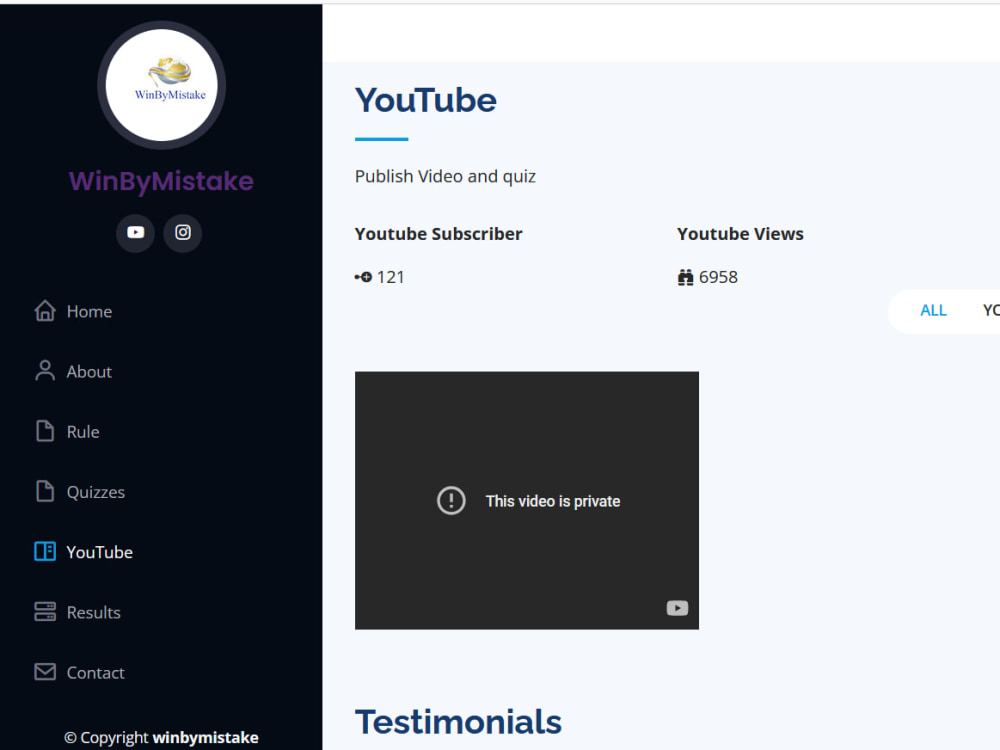Click the YouTube logo in video player
1000x750 pixels.
tap(677, 608)
